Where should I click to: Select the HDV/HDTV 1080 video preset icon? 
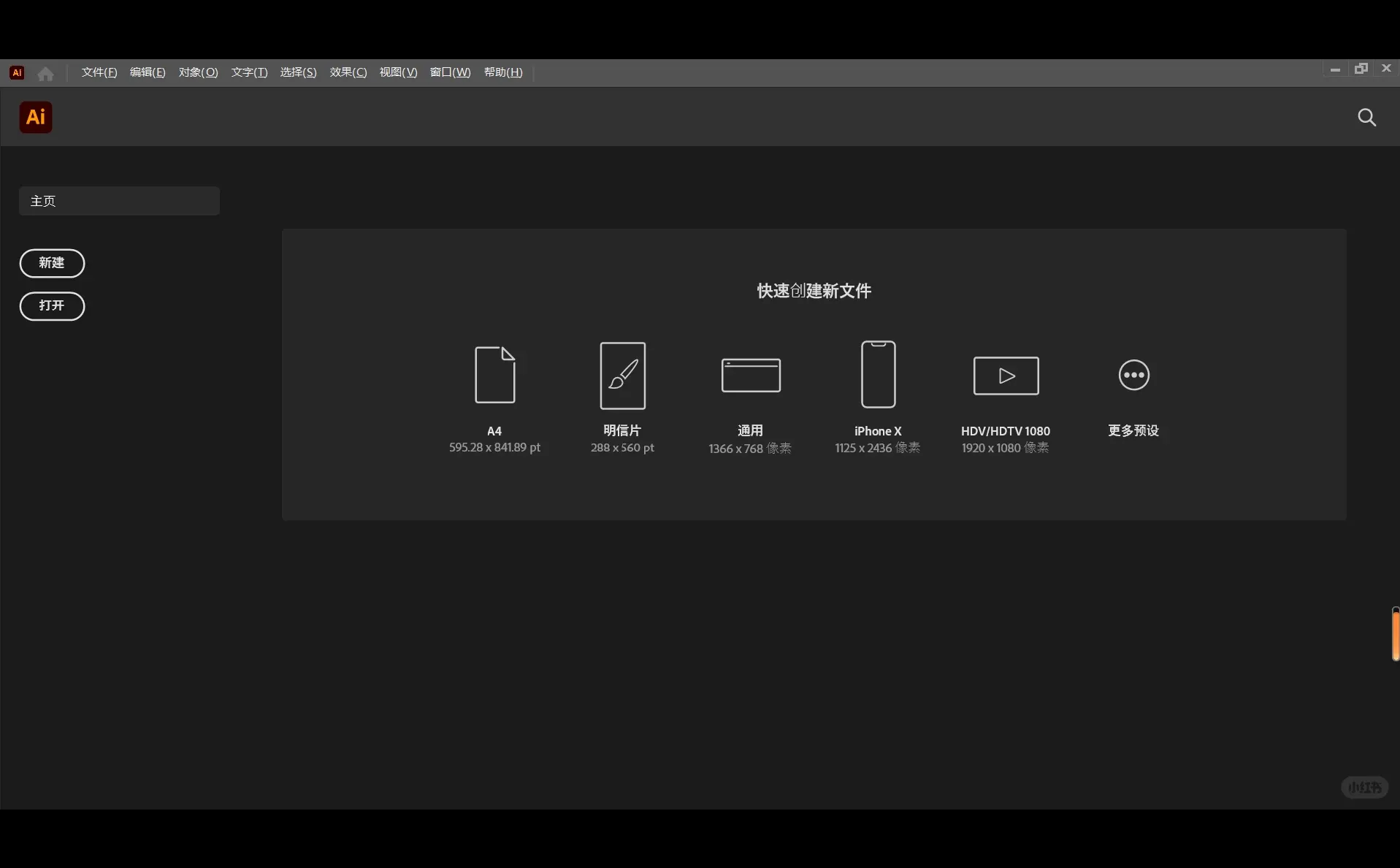[1006, 376]
